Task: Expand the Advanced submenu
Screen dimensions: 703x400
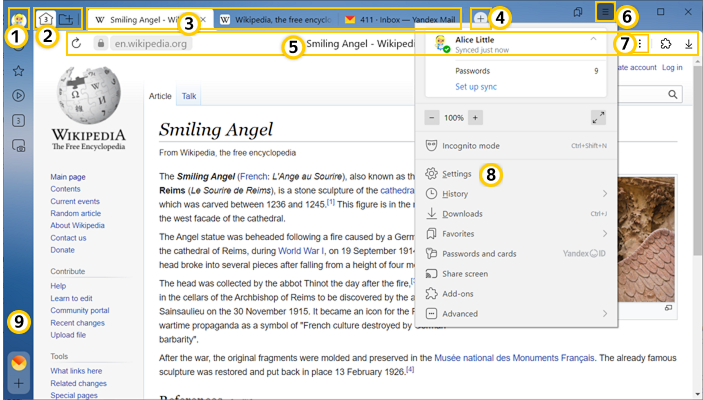Action: (x=605, y=314)
